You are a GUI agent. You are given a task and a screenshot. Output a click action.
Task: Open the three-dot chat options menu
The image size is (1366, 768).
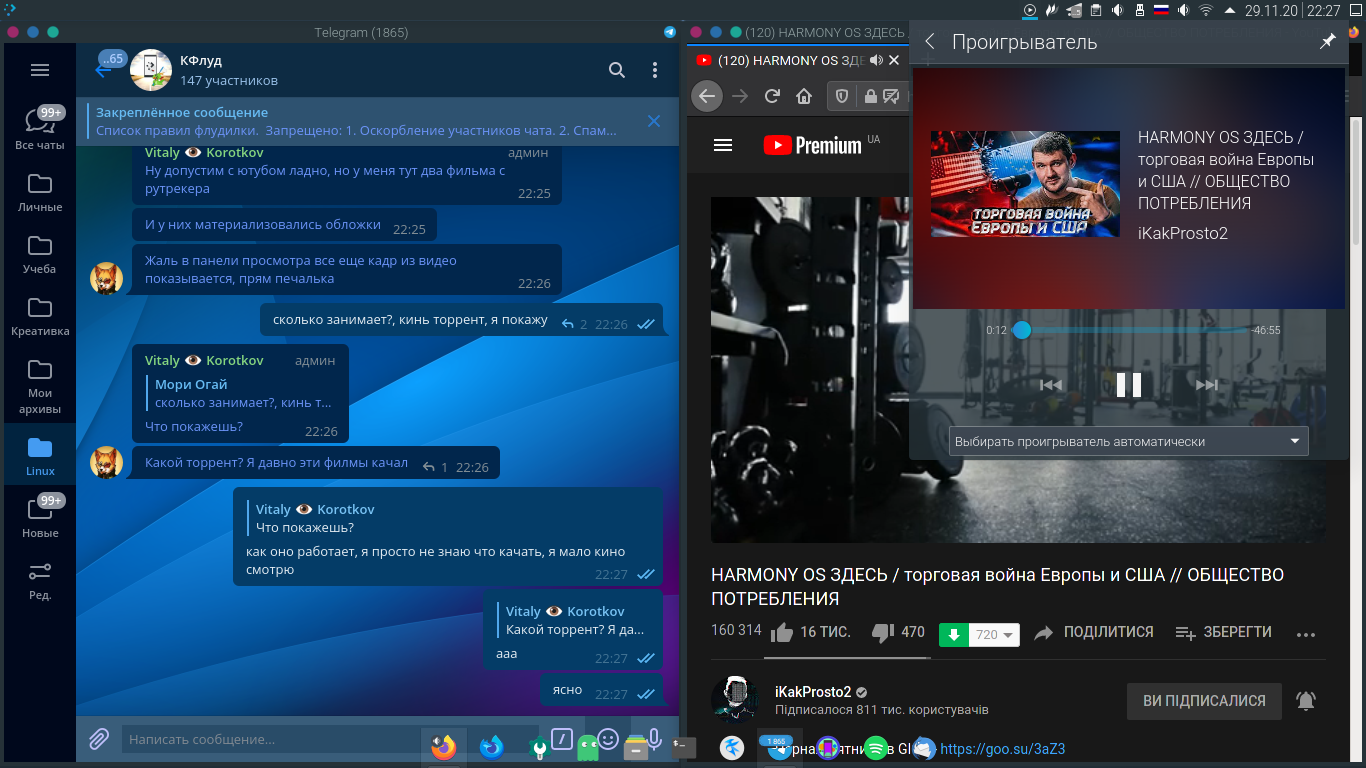pos(655,70)
